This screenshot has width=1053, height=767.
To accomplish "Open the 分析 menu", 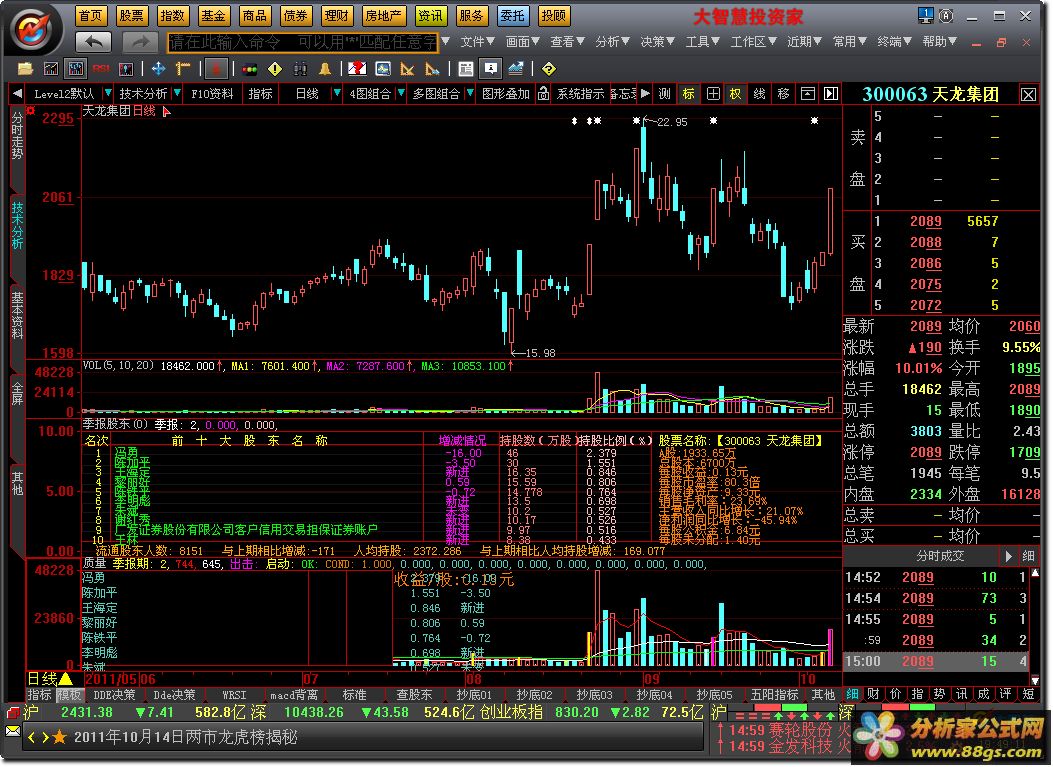I will (x=612, y=42).
